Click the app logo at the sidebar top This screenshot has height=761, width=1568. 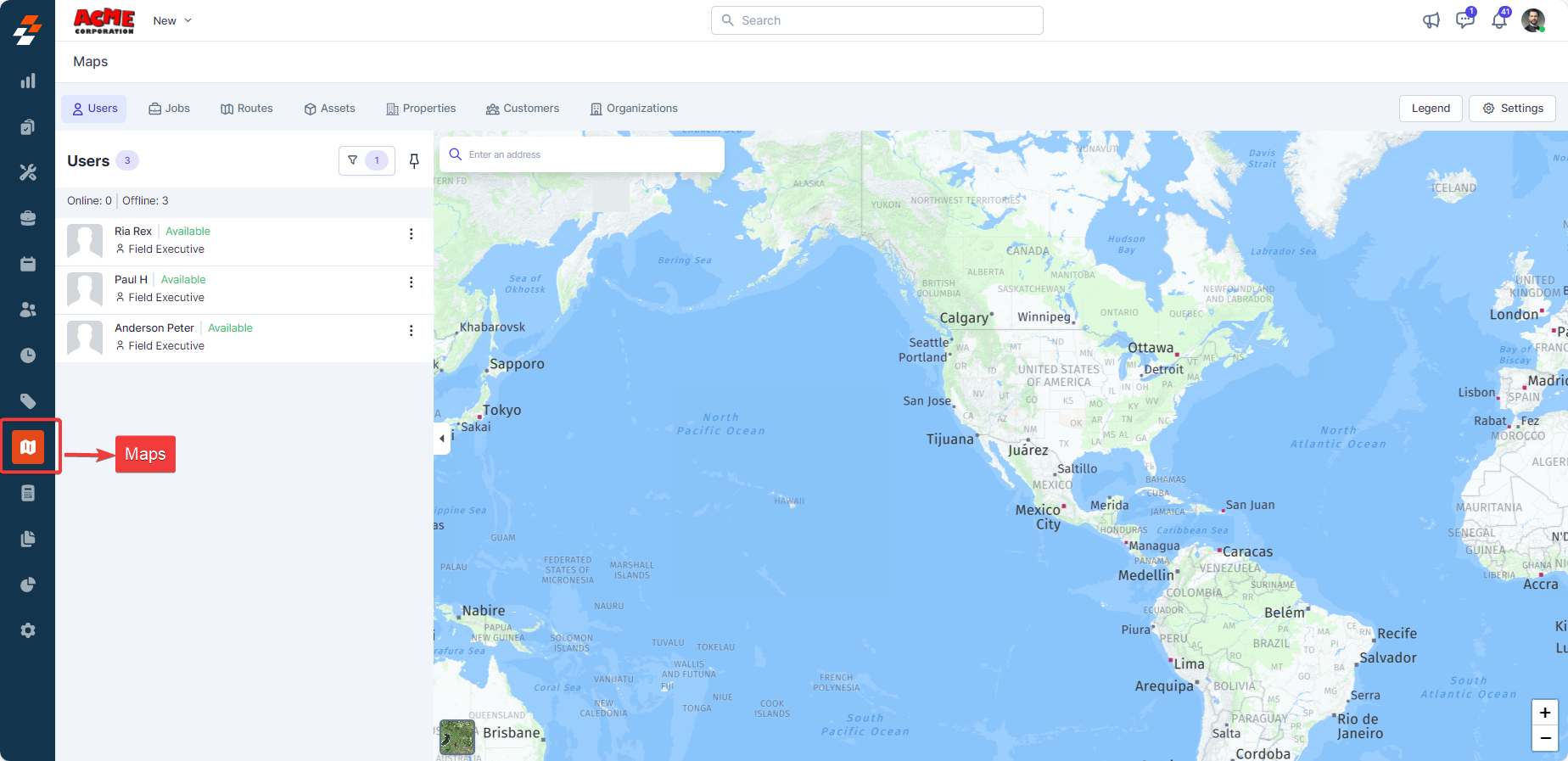tap(28, 29)
